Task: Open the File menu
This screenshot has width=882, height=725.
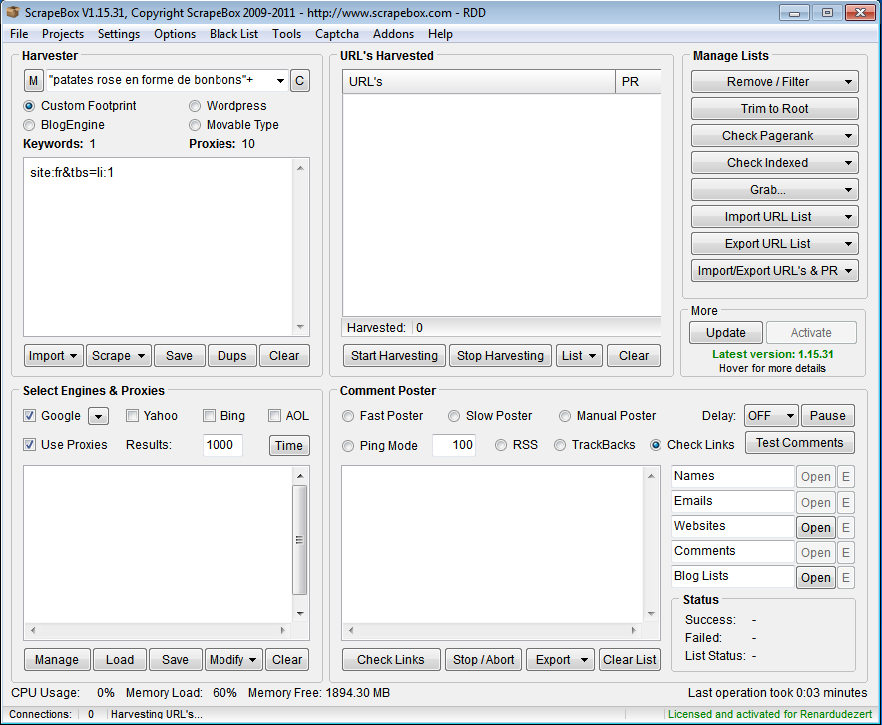Action: pos(19,34)
